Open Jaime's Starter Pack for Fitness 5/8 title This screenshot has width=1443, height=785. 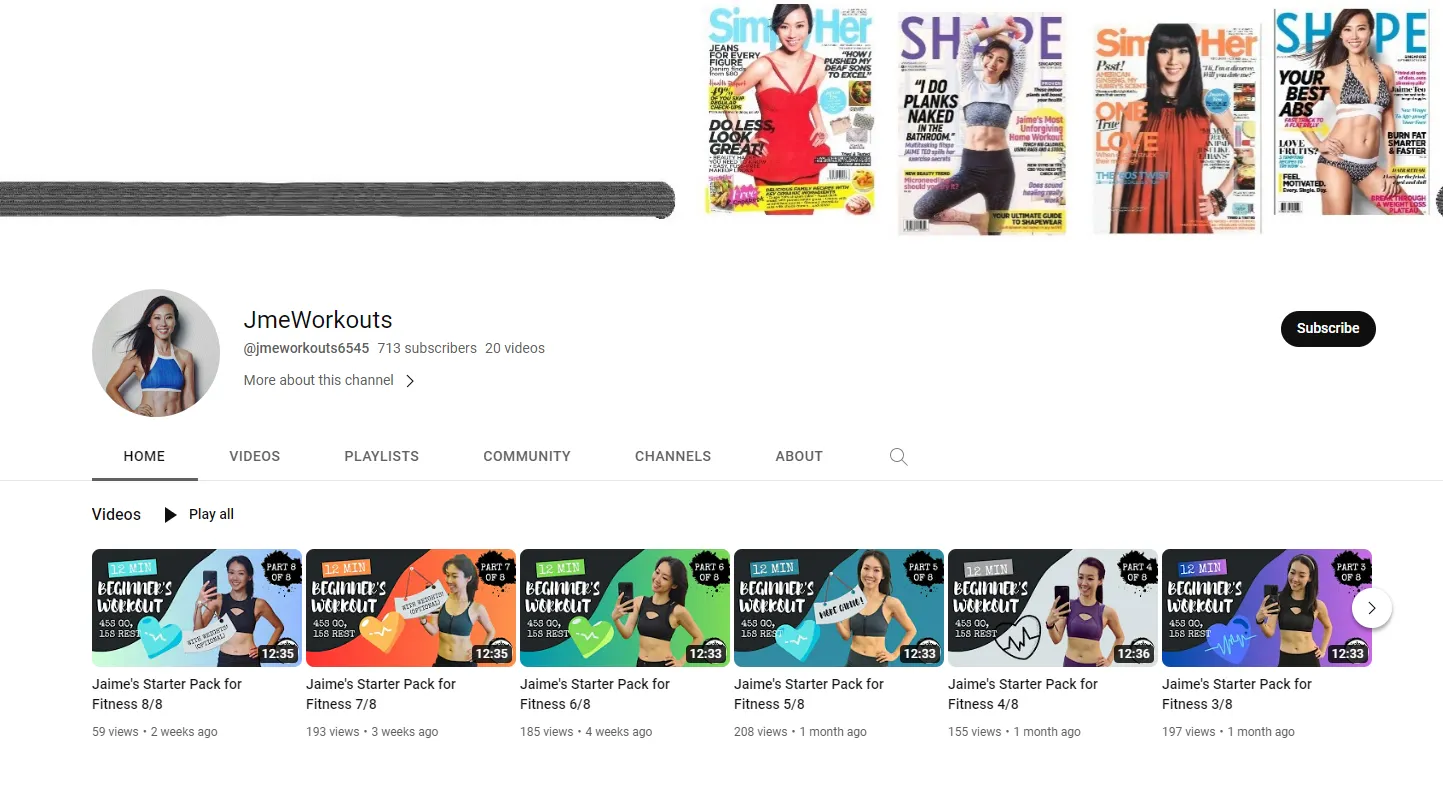coord(809,694)
